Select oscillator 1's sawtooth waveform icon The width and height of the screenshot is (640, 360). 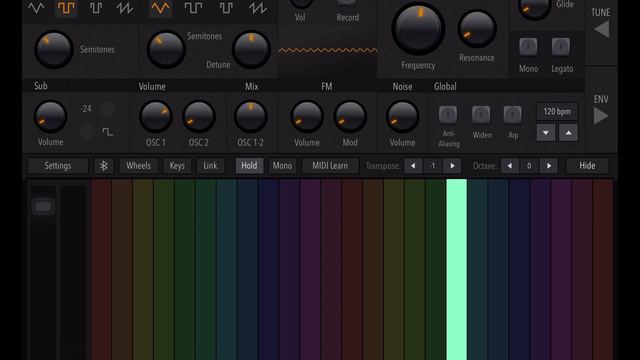124,7
